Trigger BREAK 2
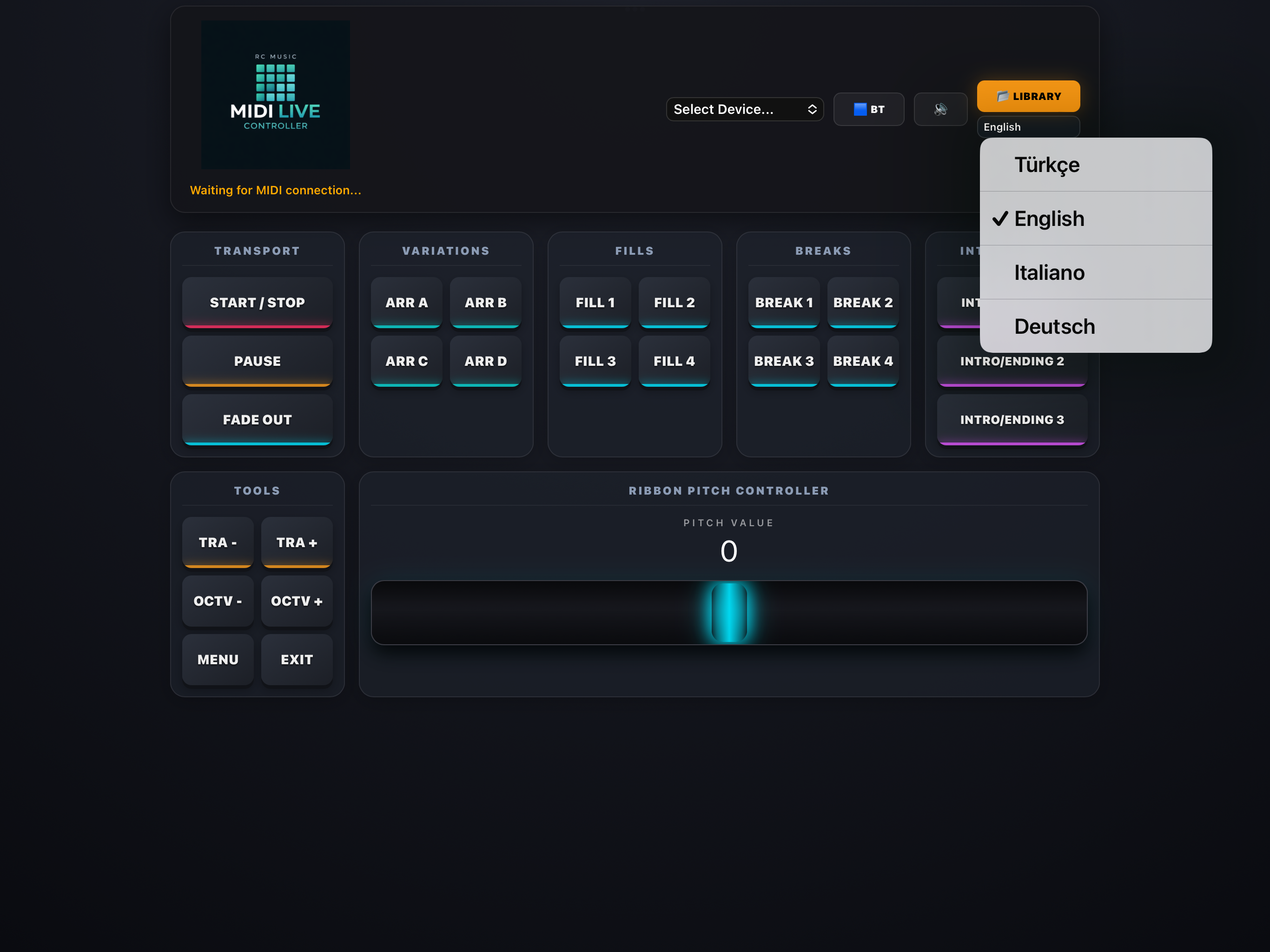Screen dimensions: 1270x952 tap(863, 303)
